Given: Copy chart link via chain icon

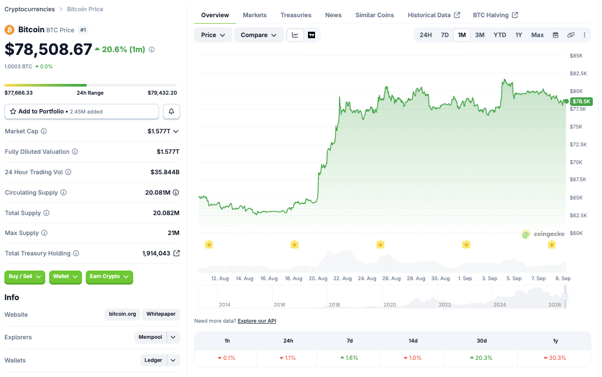Looking at the screenshot, I should 571,35.
